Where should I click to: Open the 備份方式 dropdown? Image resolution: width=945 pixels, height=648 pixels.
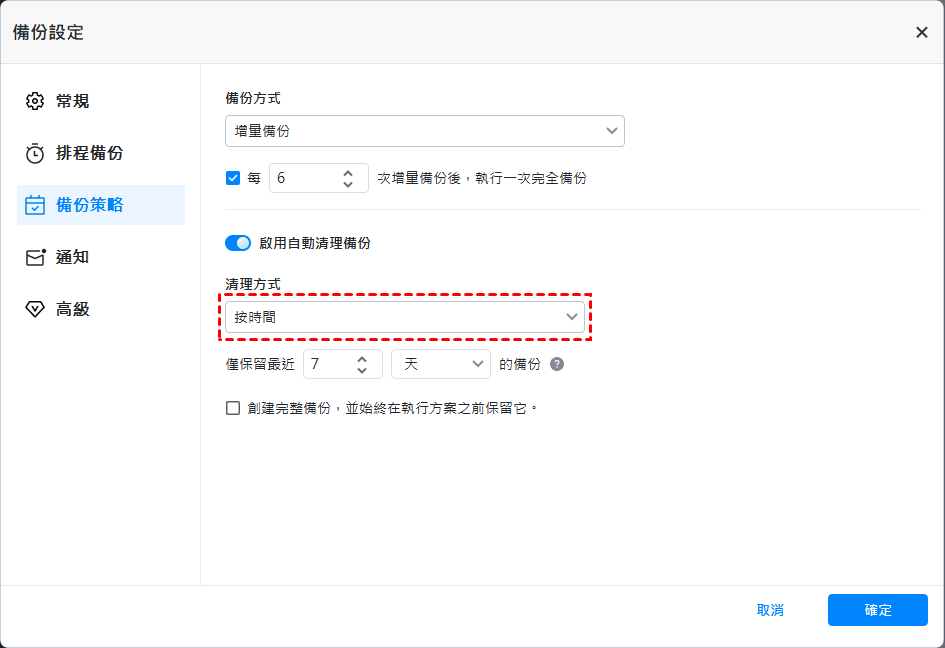click(x=424, y=131)
